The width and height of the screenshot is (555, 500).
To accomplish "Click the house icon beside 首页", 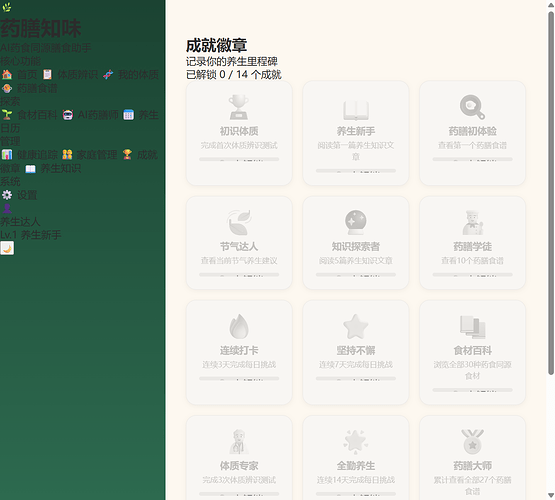I will click(7, 75).
